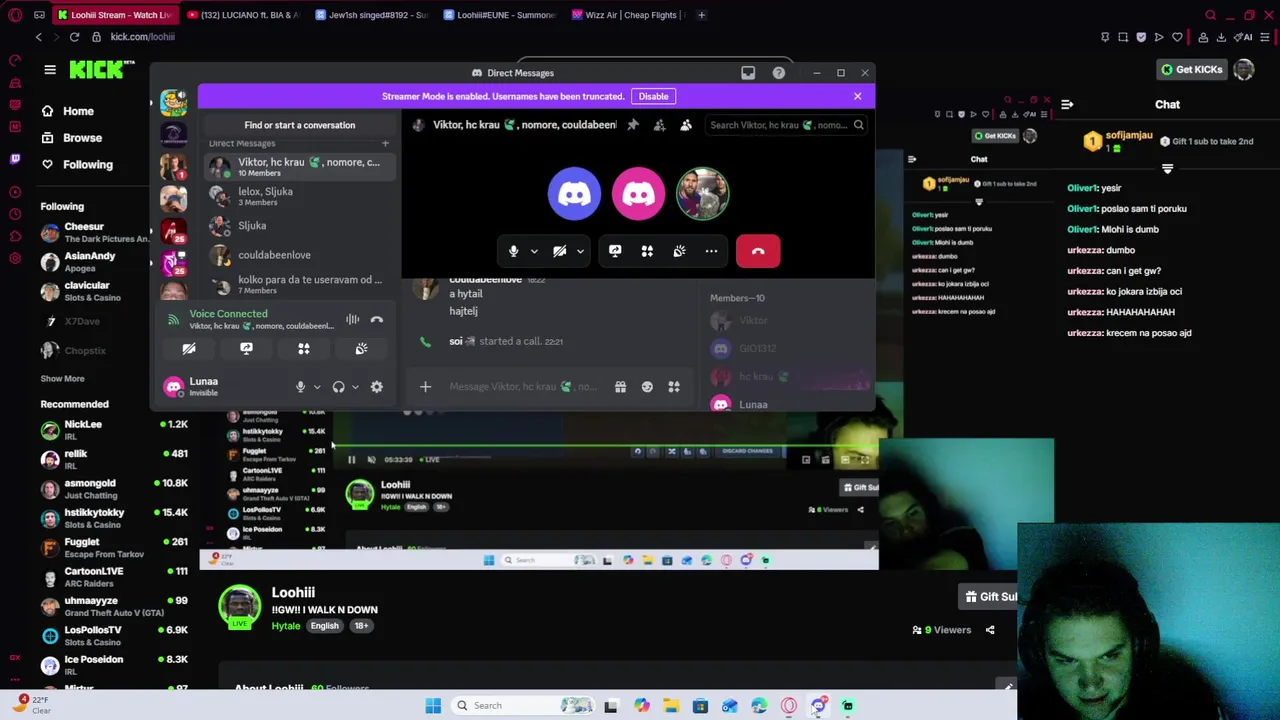Open a new browser tab

701,15
